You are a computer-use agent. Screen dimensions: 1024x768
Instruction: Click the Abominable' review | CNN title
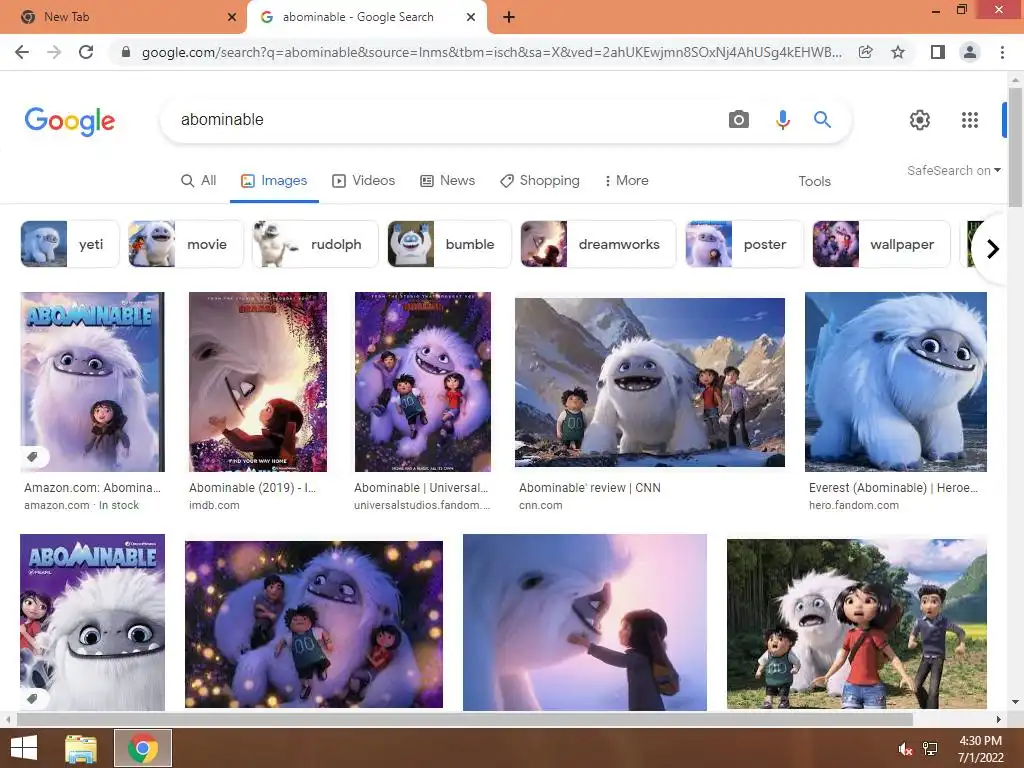[590, 488]
